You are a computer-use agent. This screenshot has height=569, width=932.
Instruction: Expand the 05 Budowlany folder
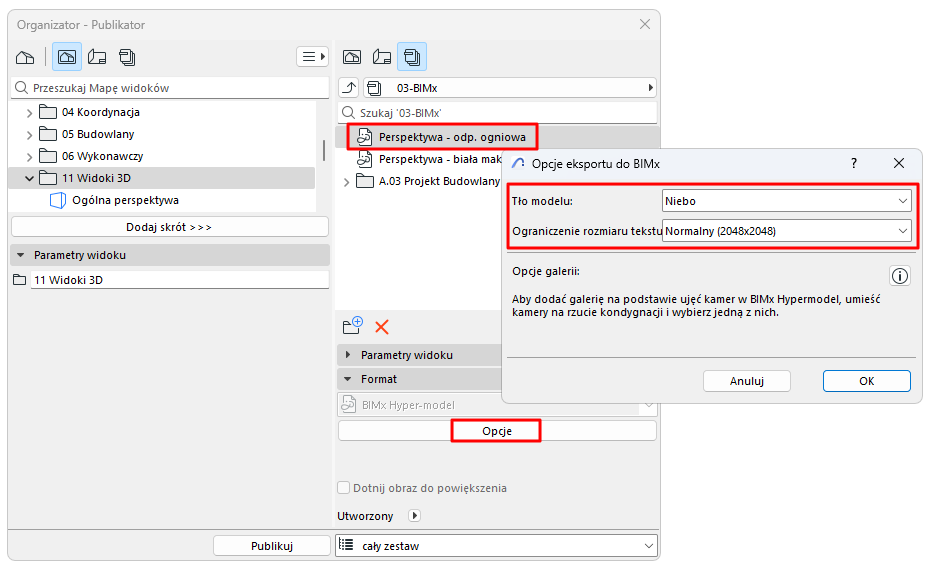(29, 135)
